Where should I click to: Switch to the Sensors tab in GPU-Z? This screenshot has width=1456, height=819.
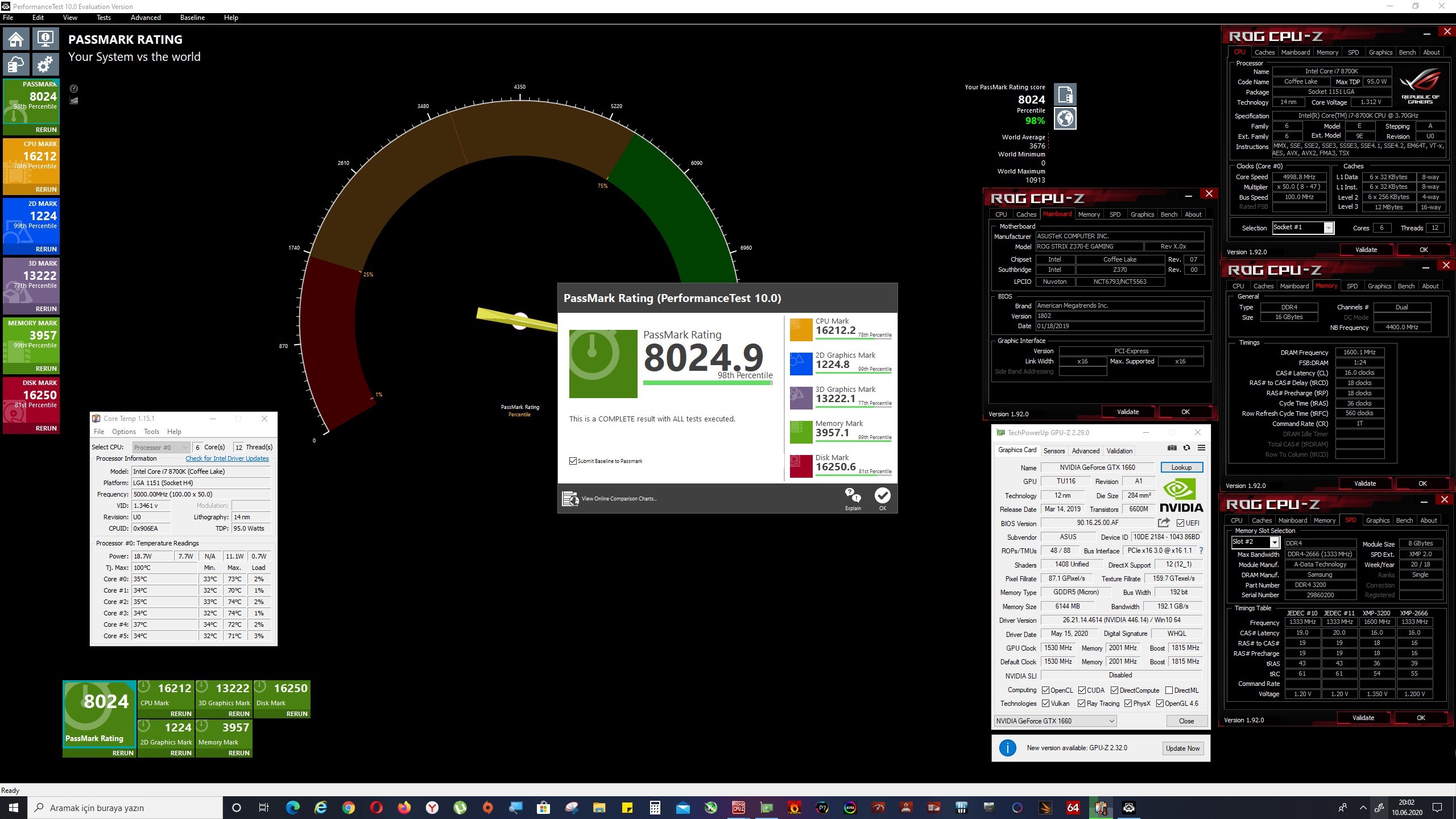point(1054,450)
